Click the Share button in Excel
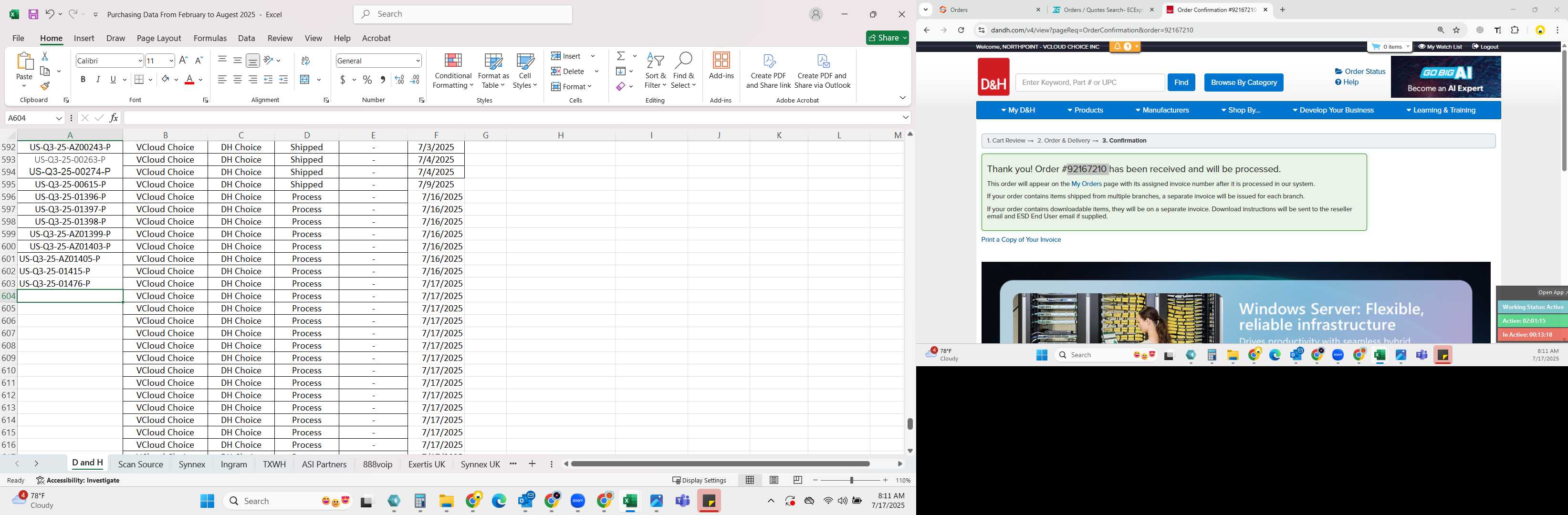The width and height of the screenshot is (1568, 515). coord(888,38)
